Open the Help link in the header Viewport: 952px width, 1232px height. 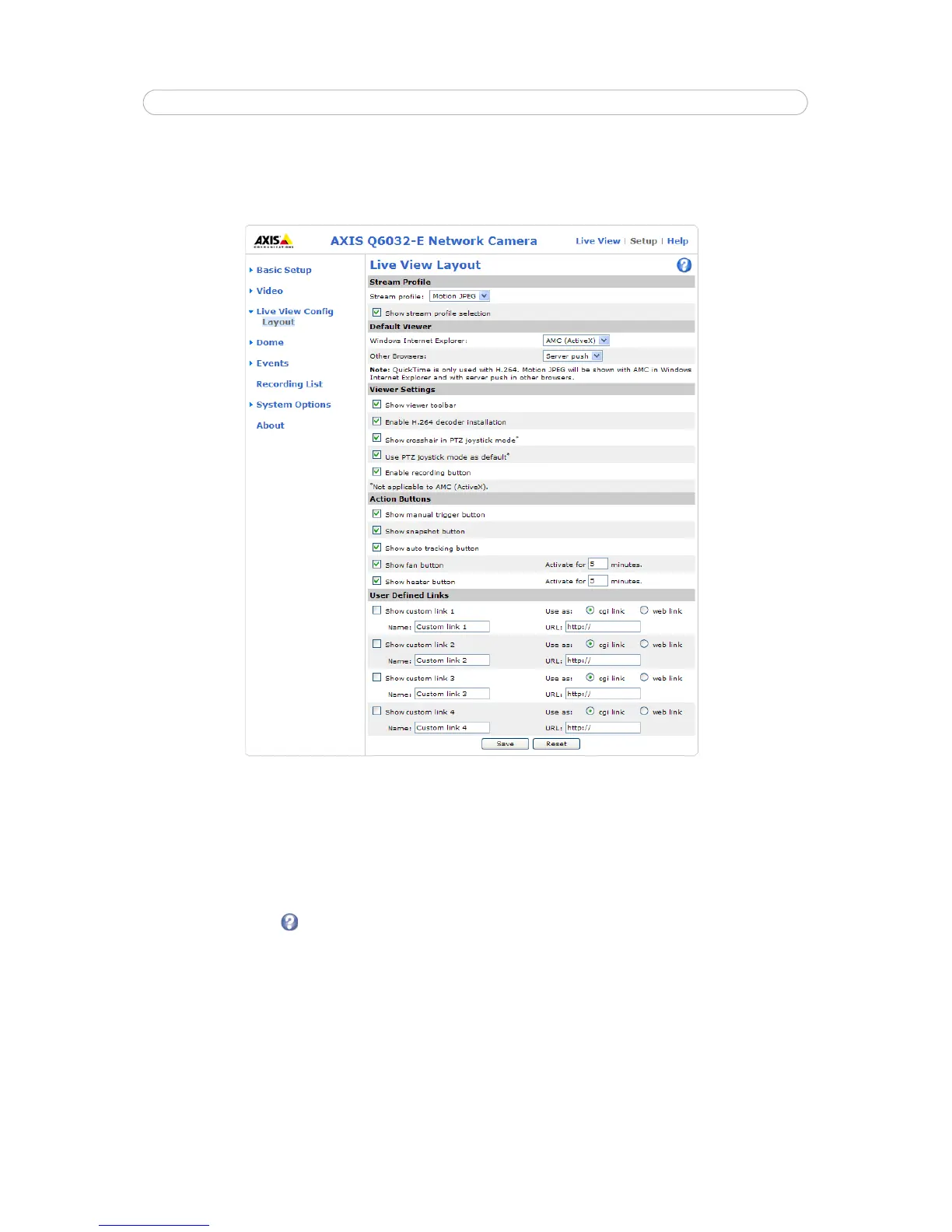pyautogui.click(x=677, y=241)
